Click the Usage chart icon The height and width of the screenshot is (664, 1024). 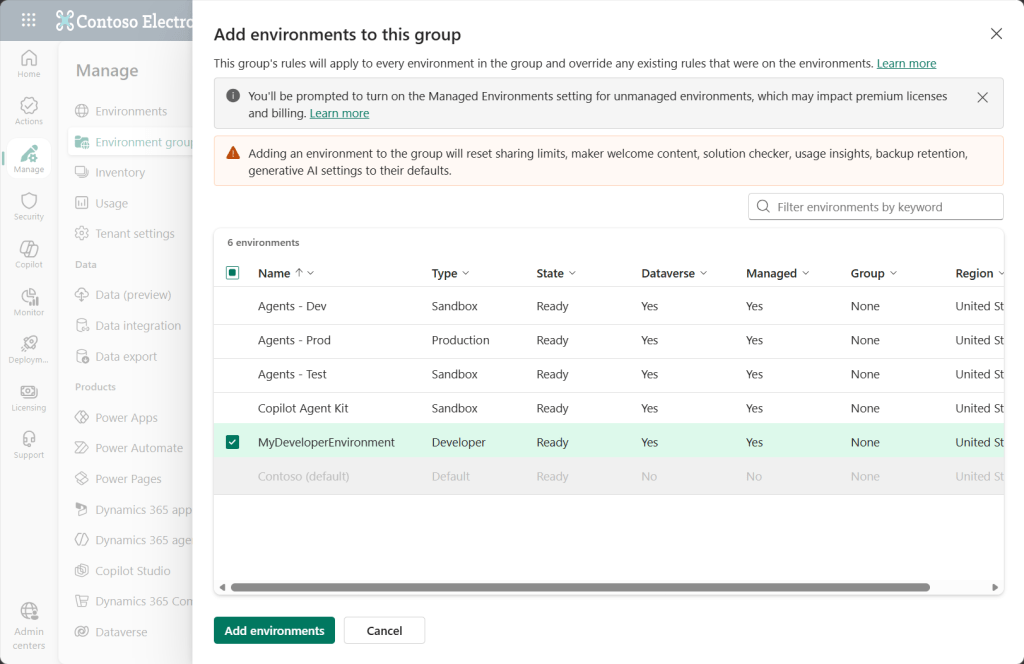click(x=82, y=203)
